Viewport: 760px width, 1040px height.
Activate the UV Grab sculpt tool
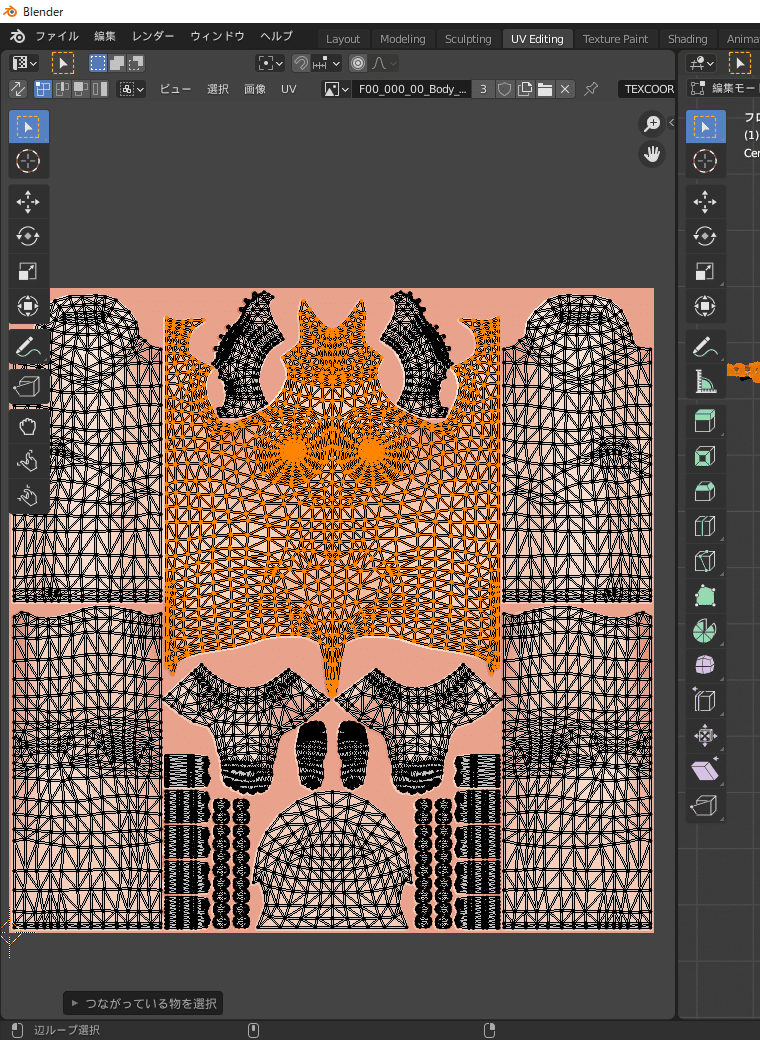(29, 426)
